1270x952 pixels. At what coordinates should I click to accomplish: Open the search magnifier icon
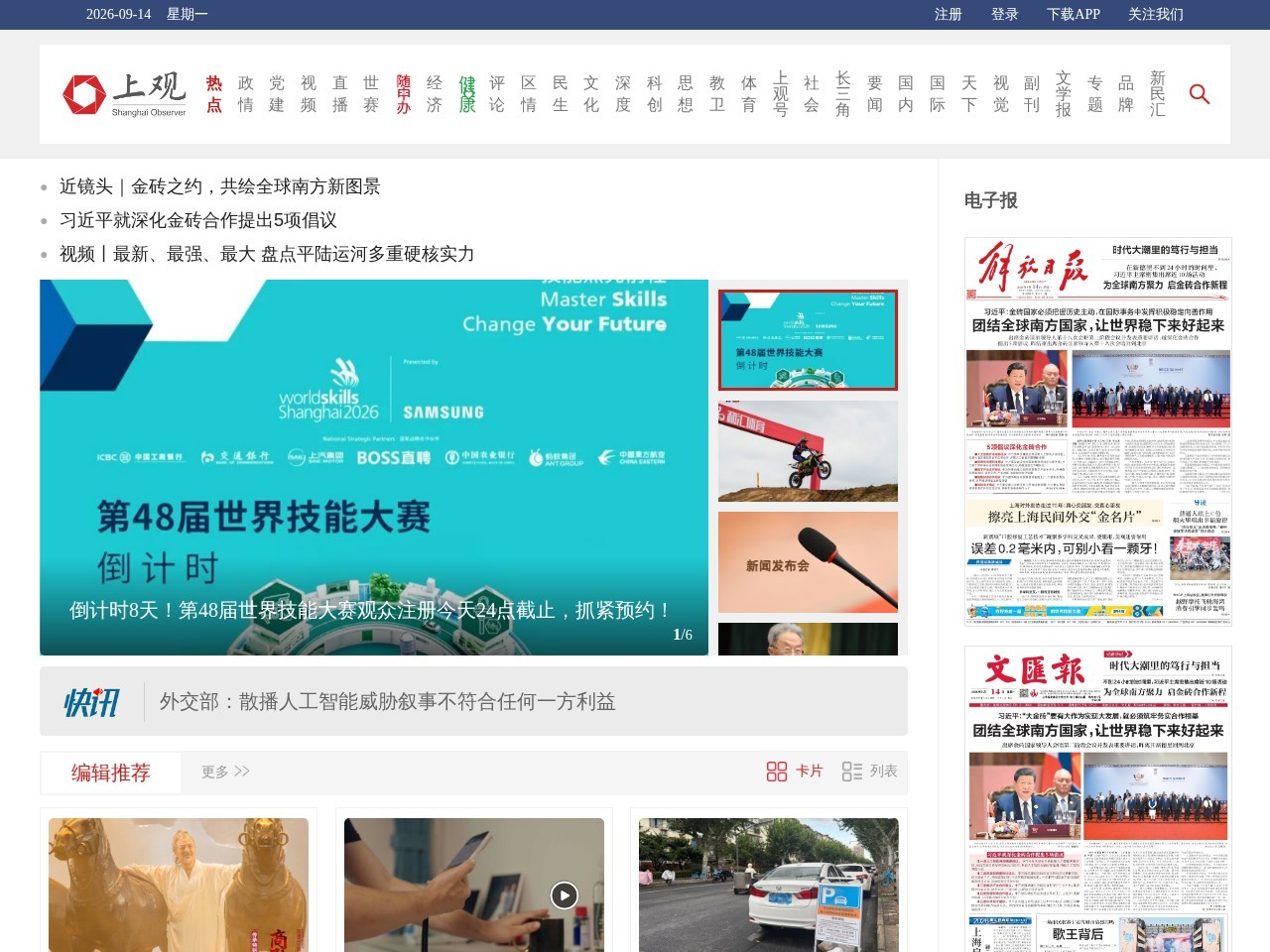click(x=1199, y=94)
